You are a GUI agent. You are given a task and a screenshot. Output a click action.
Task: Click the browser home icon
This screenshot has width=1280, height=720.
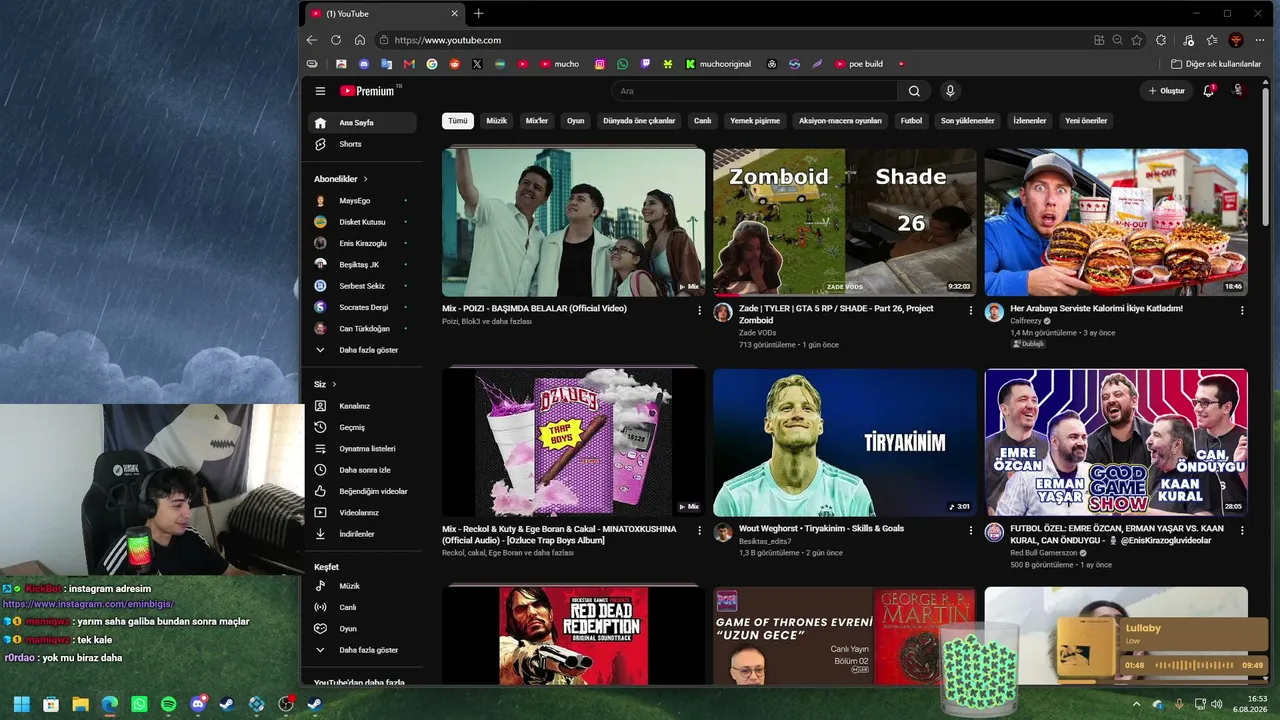[x=360, y=40]
